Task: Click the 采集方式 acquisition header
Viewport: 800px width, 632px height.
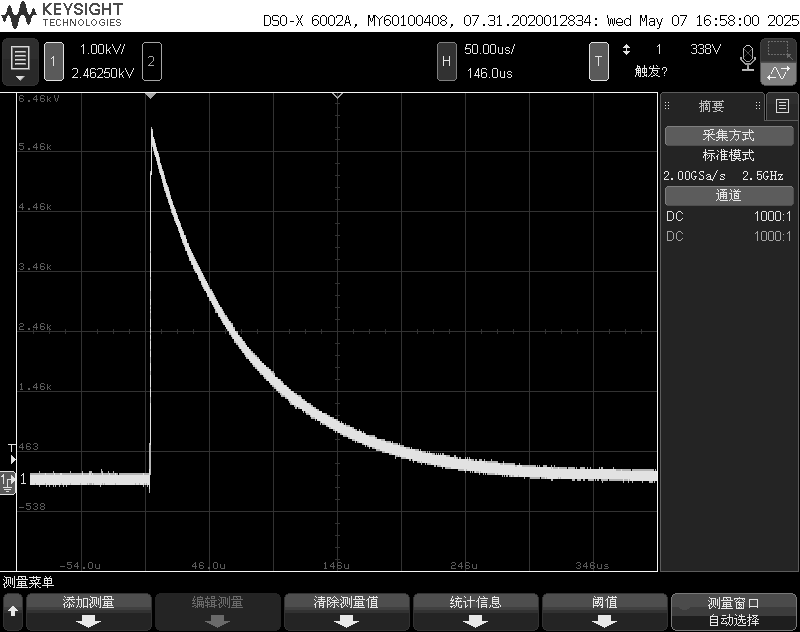Action: [x=729, y=136]
